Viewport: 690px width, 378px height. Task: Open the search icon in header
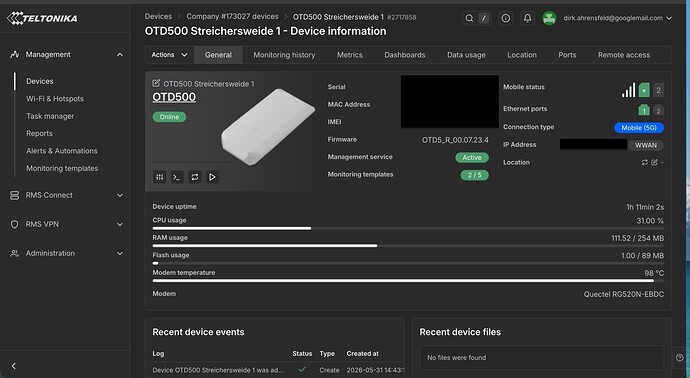click(x=470, y=18)
